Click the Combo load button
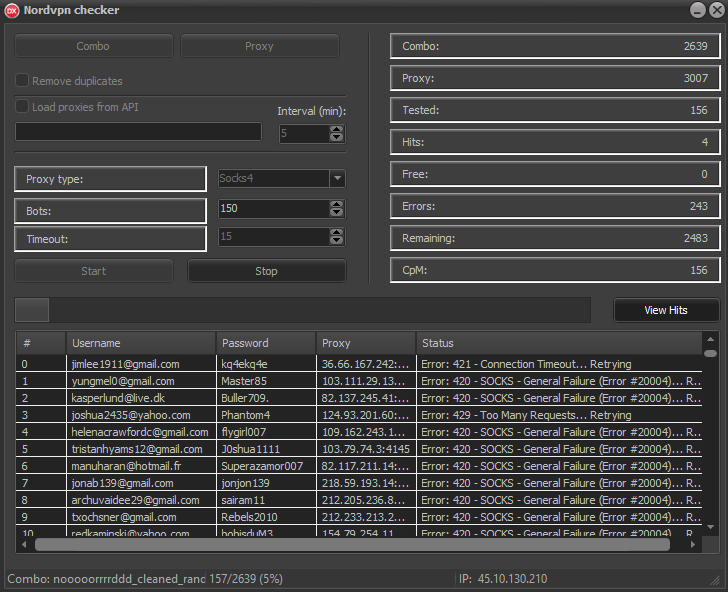728x592 pixels. [x=93, y=46]
